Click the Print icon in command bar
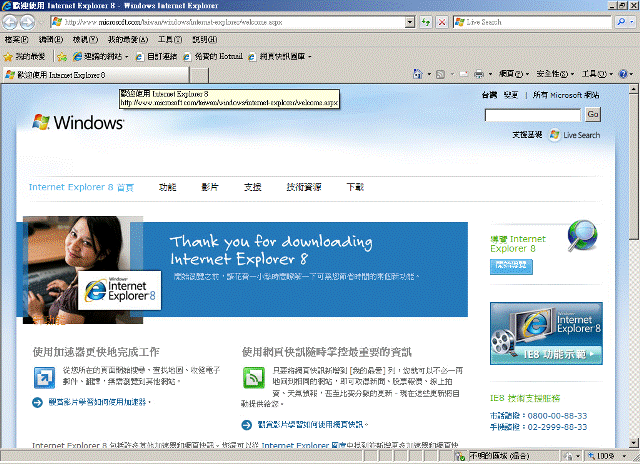 [x=479, y=74]
